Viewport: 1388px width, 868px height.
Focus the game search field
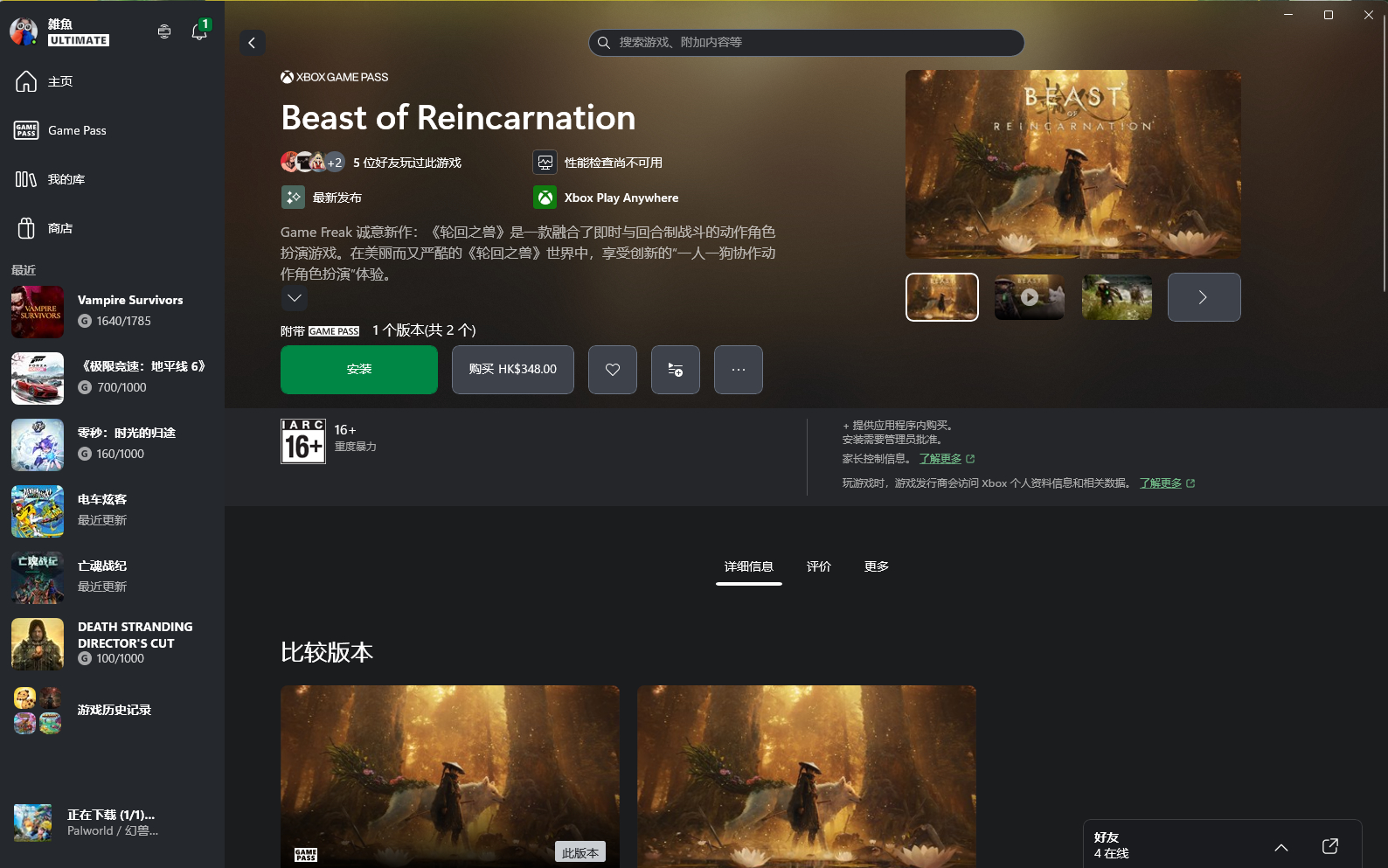[x=806, y=42]
